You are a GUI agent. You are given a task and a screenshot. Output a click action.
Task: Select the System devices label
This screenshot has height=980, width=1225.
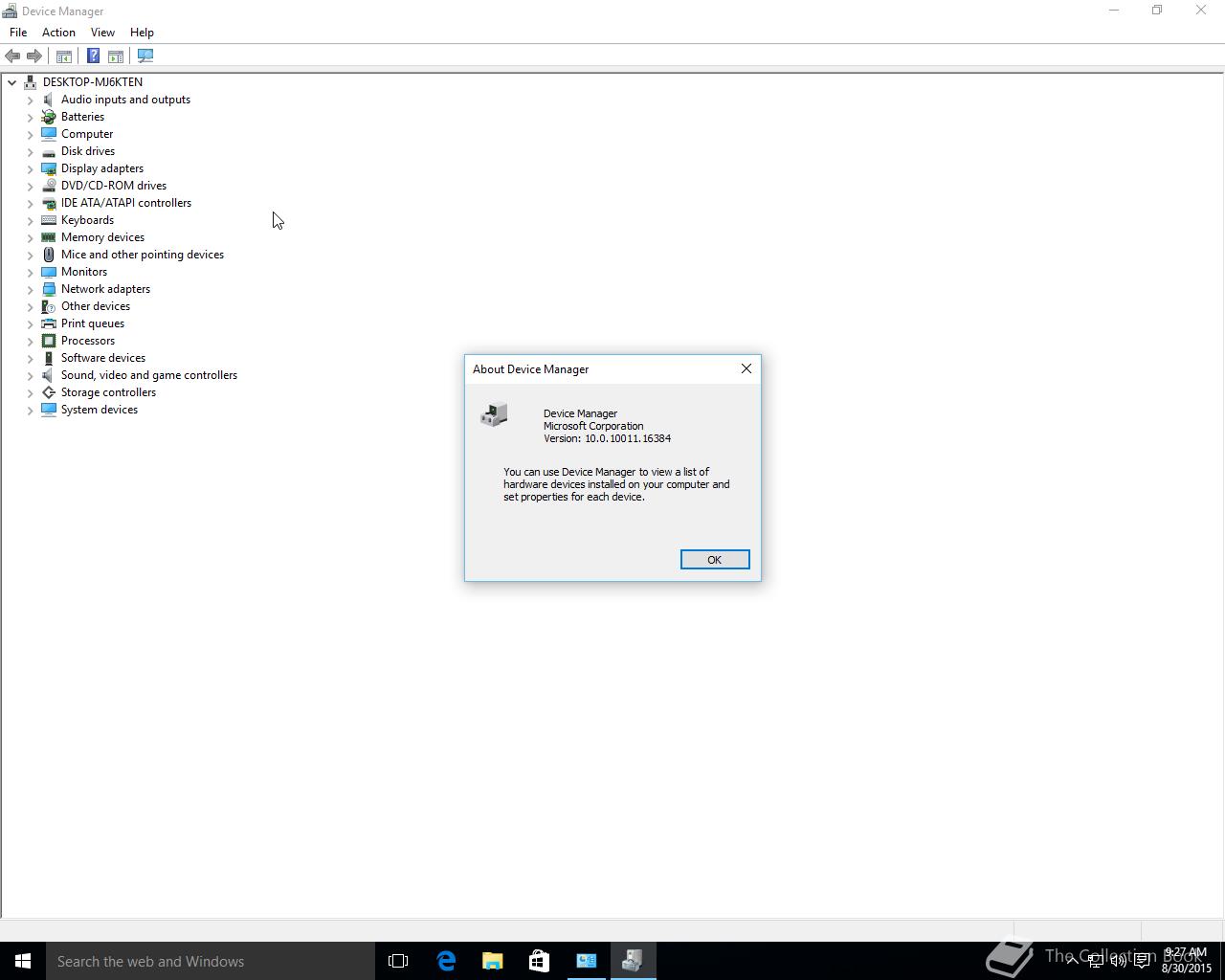coord(100,410)
